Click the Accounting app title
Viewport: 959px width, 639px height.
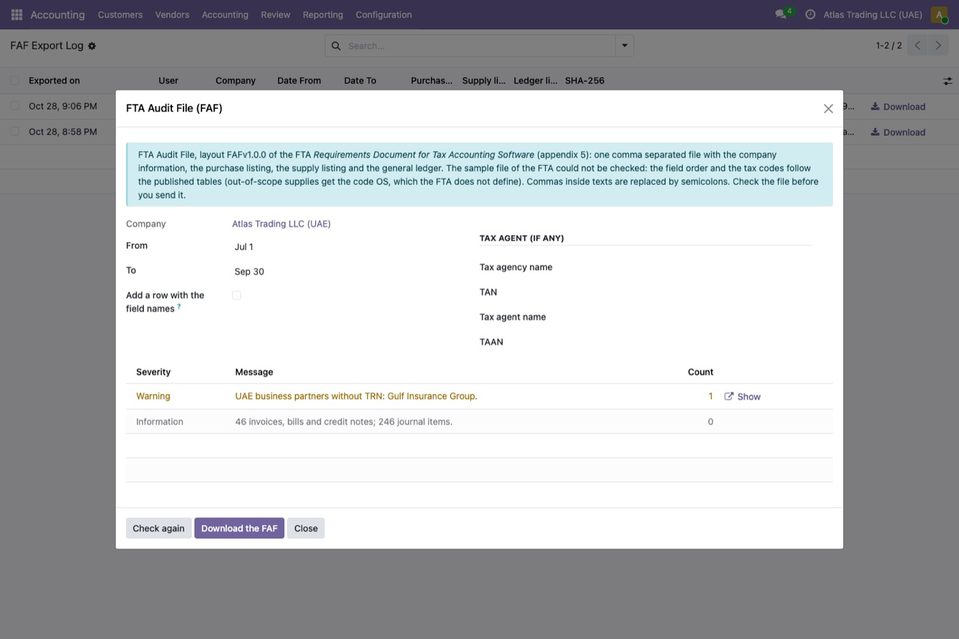pos(57,15)
